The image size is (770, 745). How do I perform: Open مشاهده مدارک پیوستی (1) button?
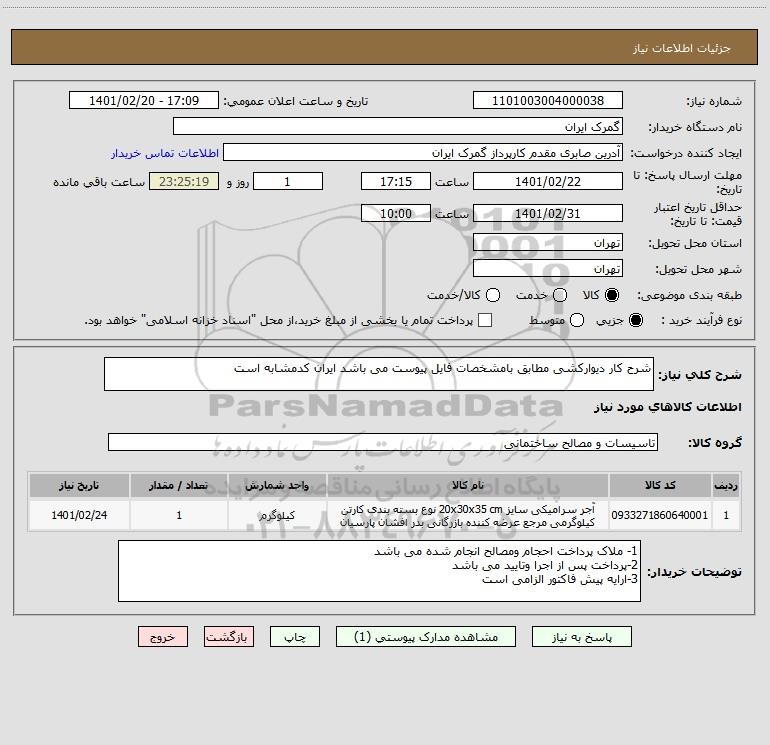[x=426, y=637]
